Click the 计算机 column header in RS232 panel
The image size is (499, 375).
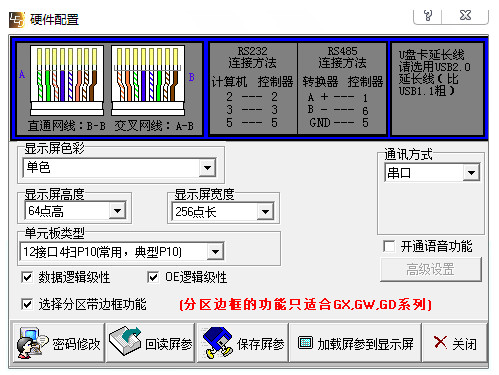coord(229,82)
